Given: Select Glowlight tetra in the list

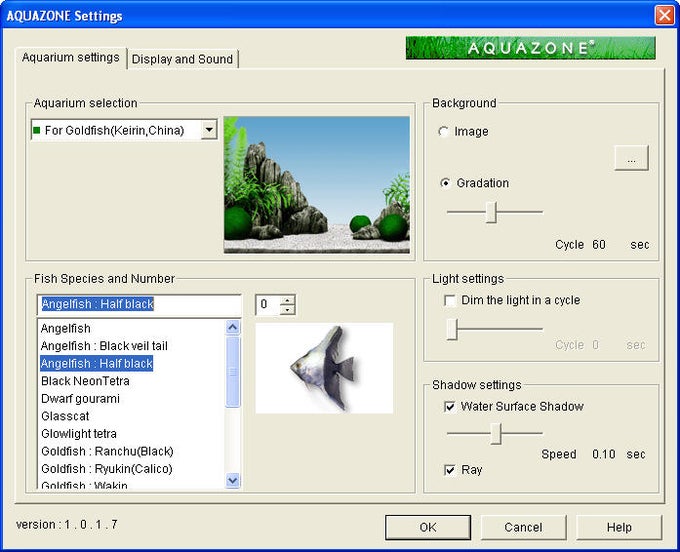Looking at the screenshot, I should pos(78,434).
